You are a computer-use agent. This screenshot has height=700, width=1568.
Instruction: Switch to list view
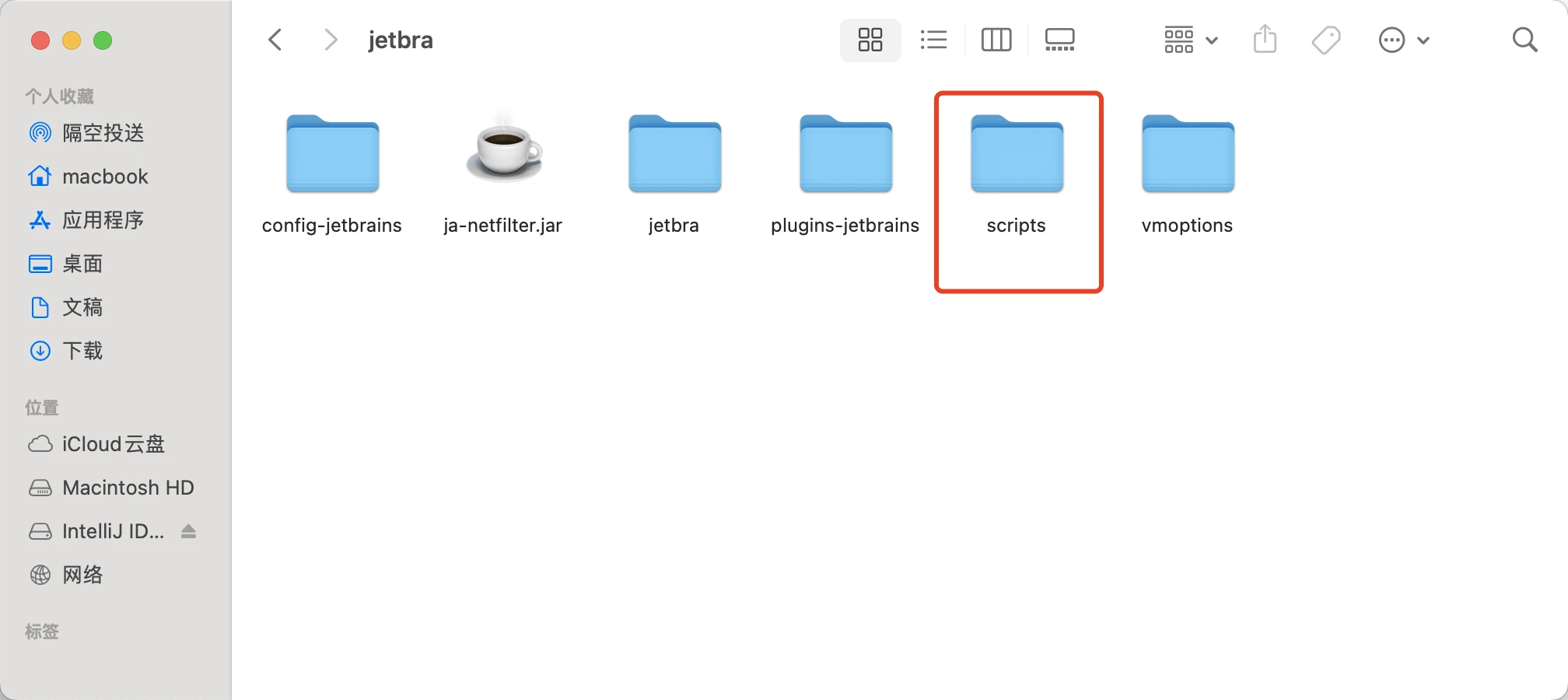pyautogui.click(x=933, y=40)
